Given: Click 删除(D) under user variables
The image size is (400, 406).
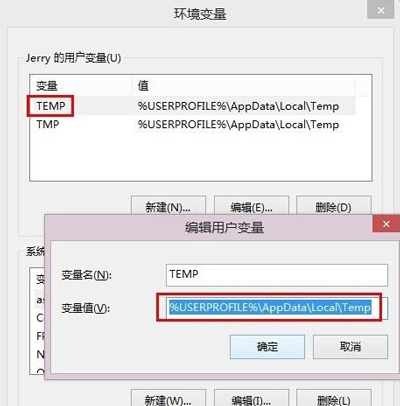Looking at the screenshot, I should pos(334,207).
